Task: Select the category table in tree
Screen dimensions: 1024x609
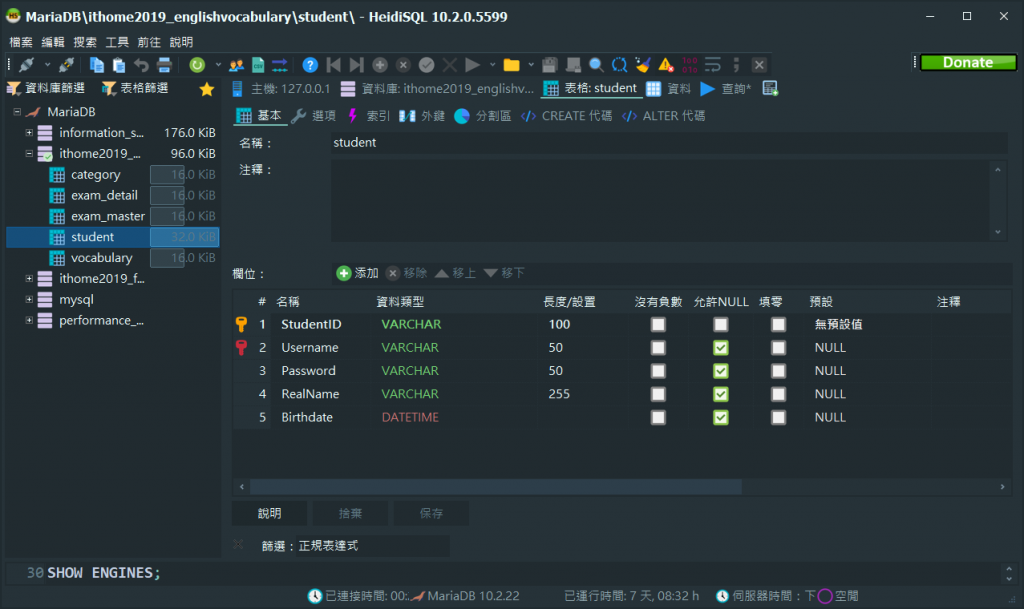Action: tap(95, 174)
